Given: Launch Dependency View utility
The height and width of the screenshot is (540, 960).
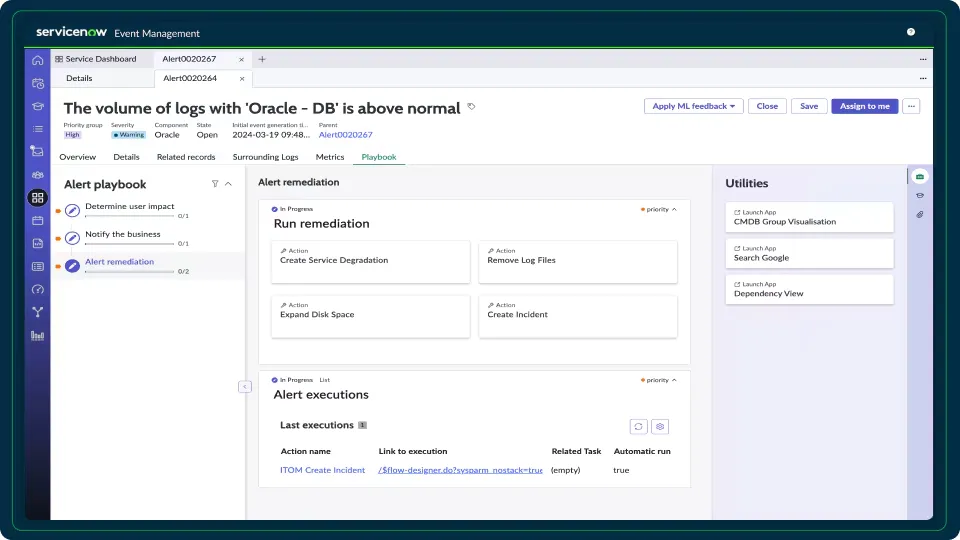Looking at the screenshot, I should pos(809,289).
